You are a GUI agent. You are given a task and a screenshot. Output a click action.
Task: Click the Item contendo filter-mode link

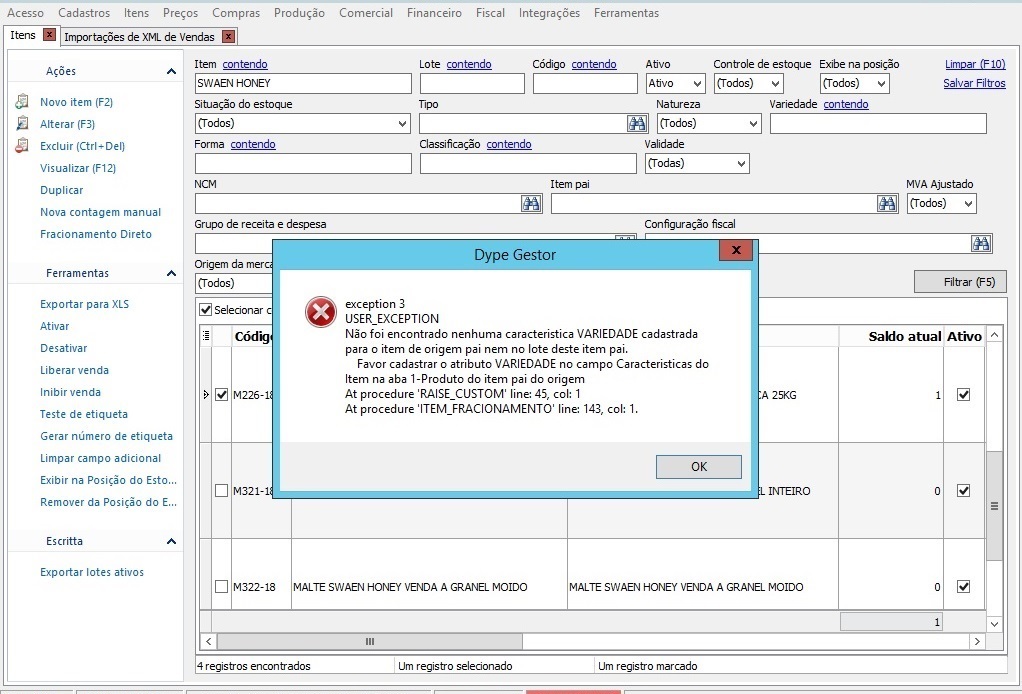point(245,64)
